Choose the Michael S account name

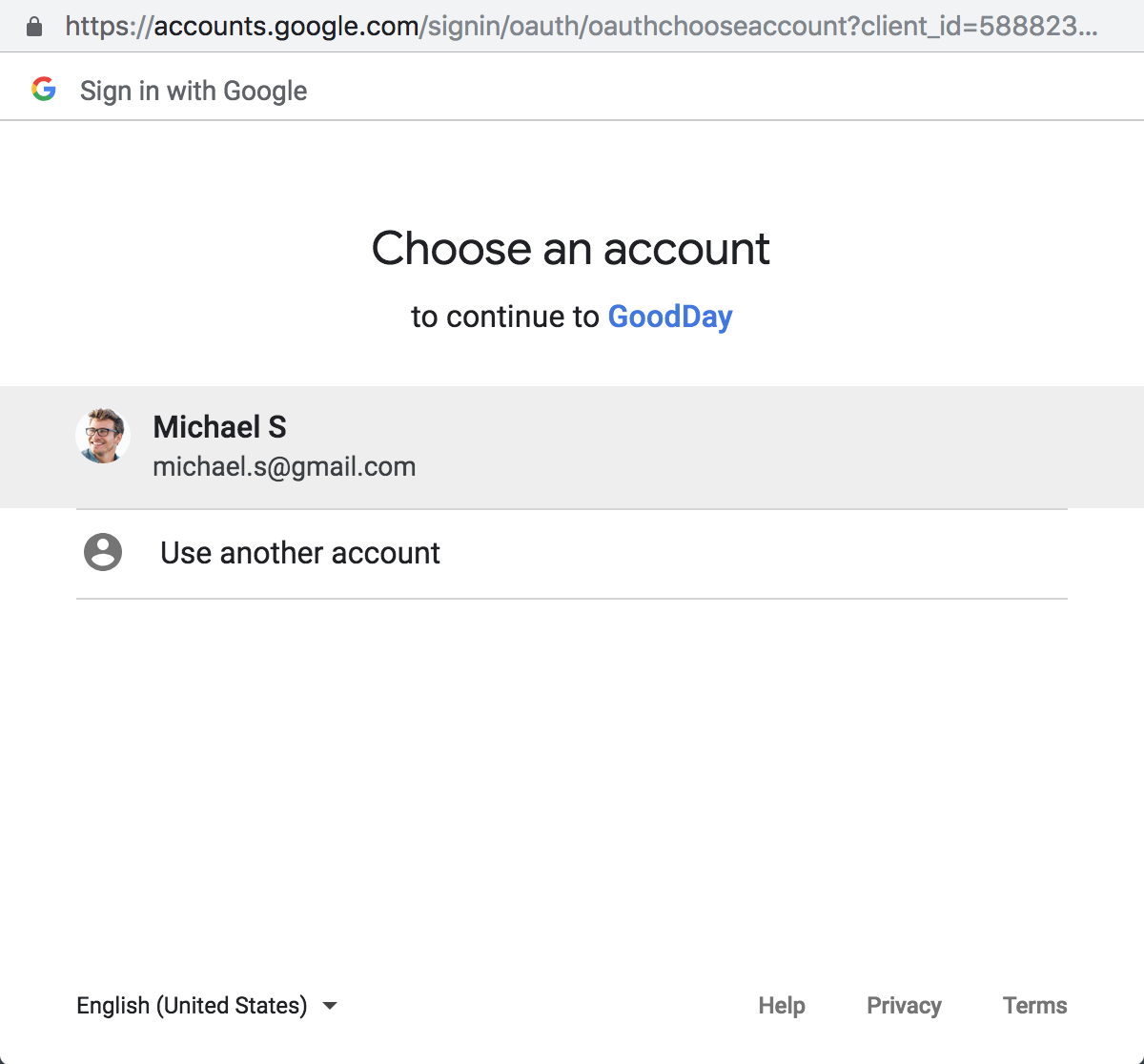pos(220,427)
